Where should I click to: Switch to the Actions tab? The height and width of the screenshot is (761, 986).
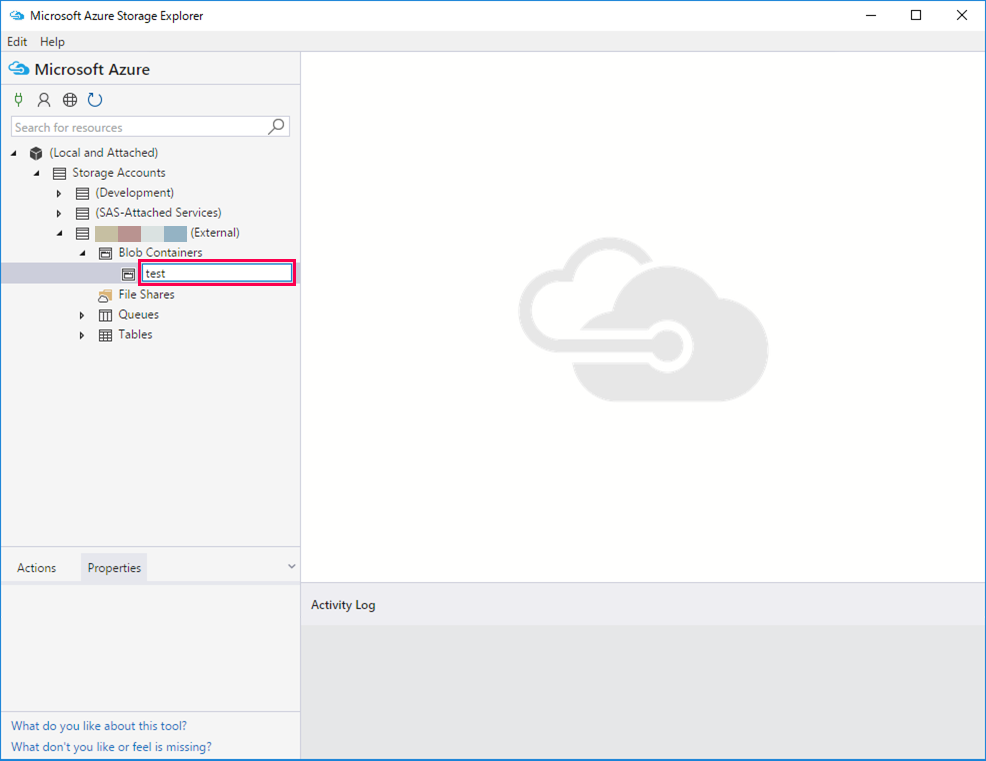(x=36, y=567)
